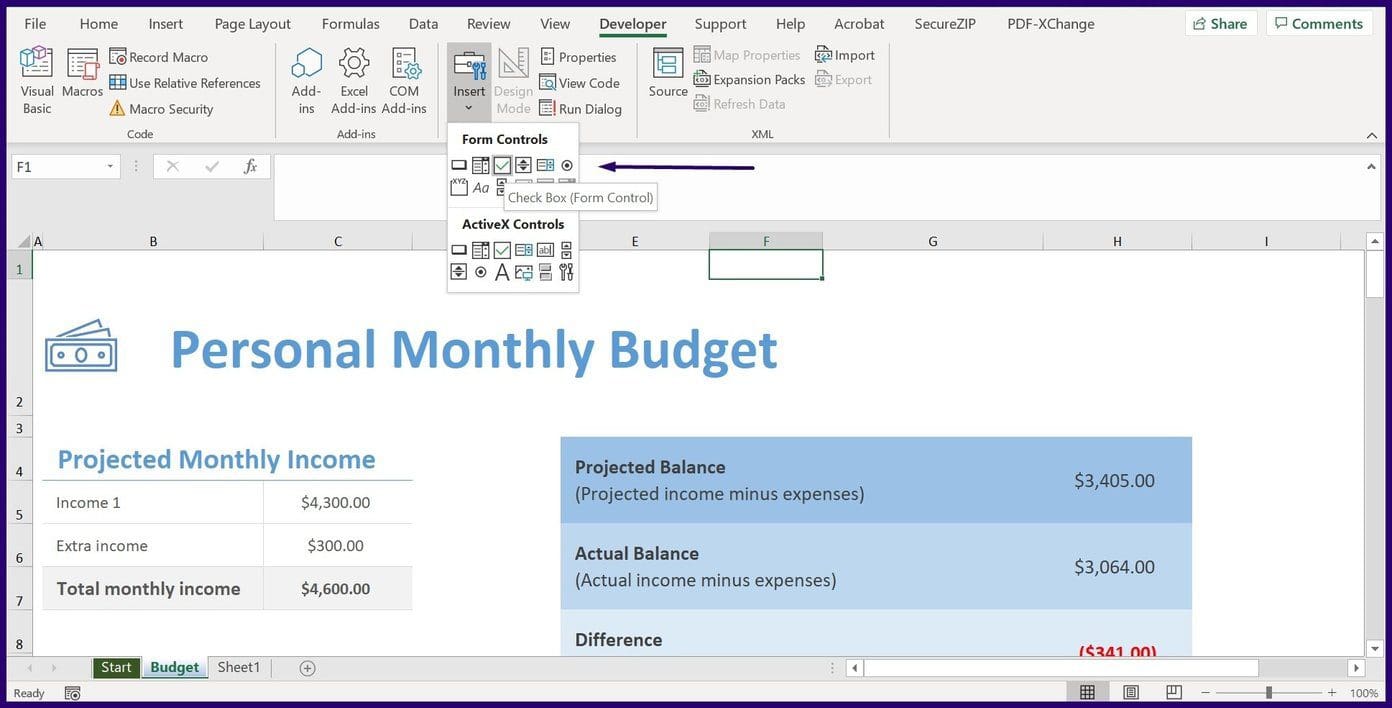This screenshot has height=708, width=1392.
Task: Select ActiveX Toggle Button control
Action: point(545,272)
